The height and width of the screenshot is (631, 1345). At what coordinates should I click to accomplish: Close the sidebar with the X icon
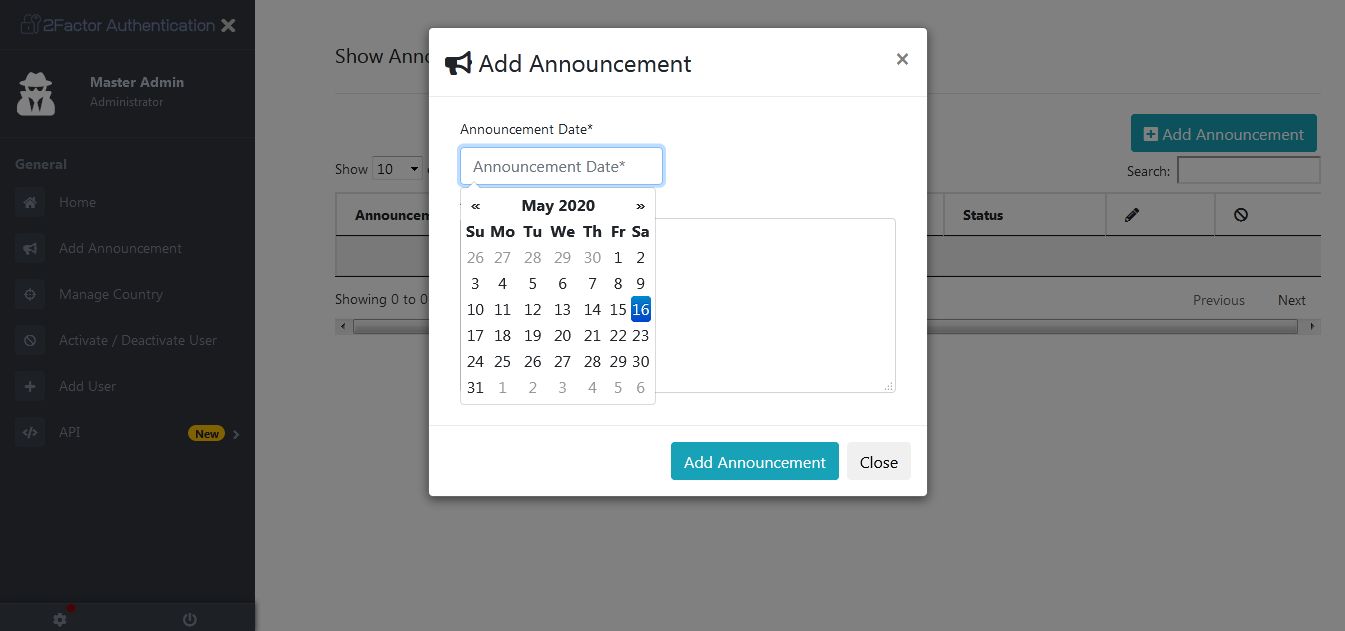coord(228,26)
